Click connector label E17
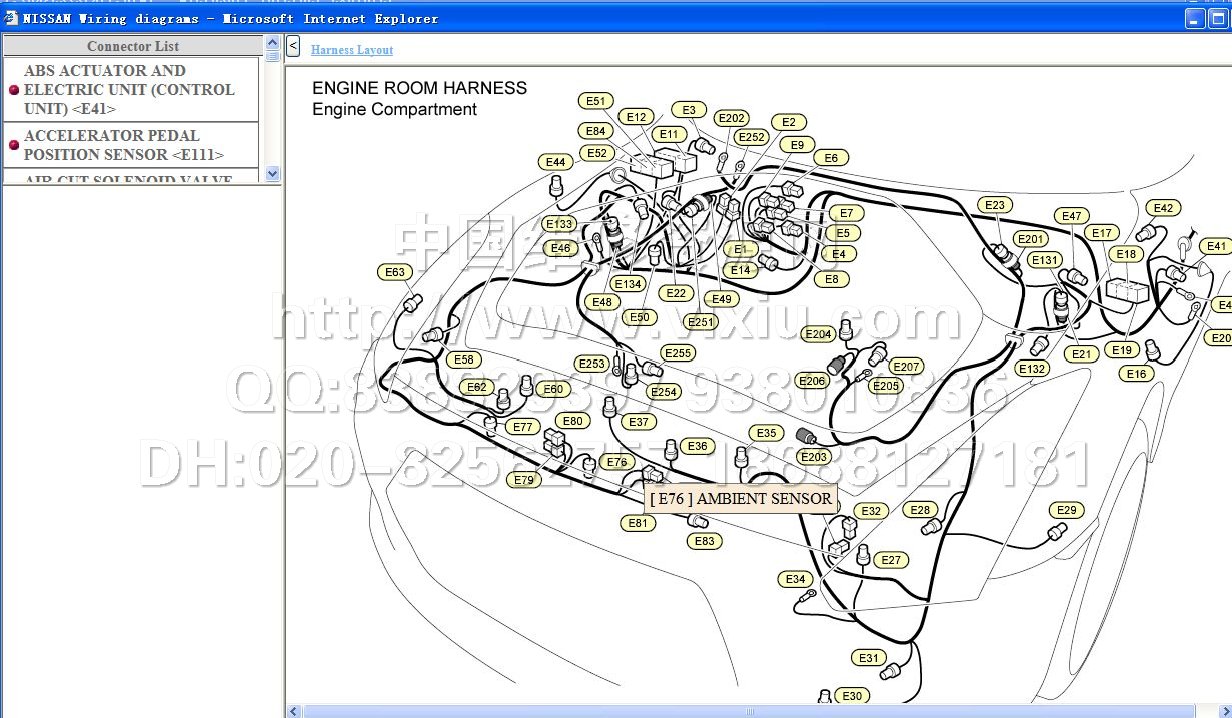Viewport: 1232px width, 718px height. (x=1101, y=233)
